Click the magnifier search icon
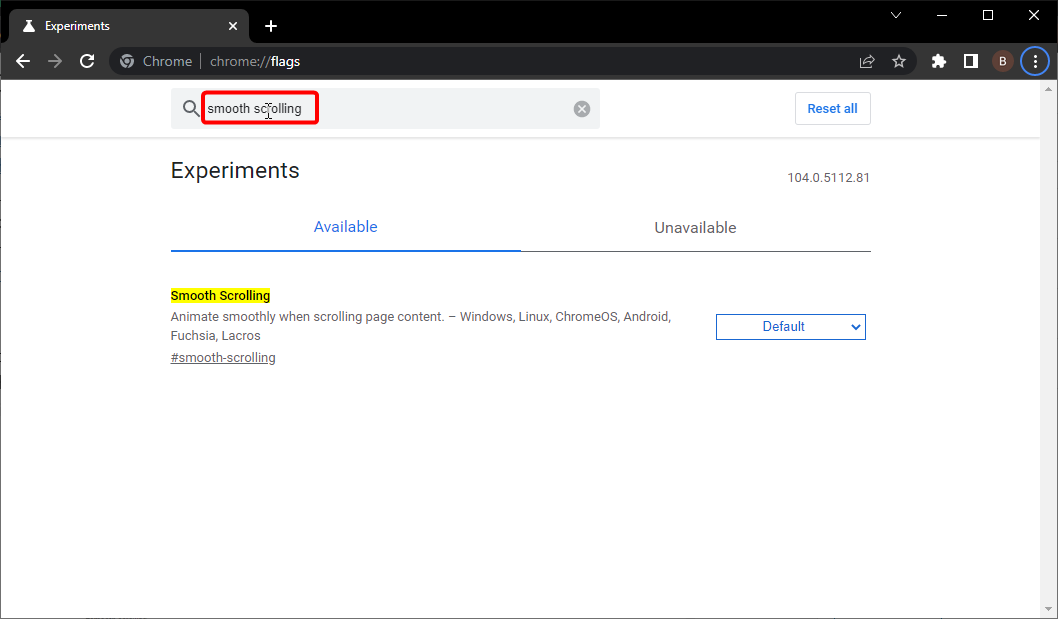 click(191, 109)
